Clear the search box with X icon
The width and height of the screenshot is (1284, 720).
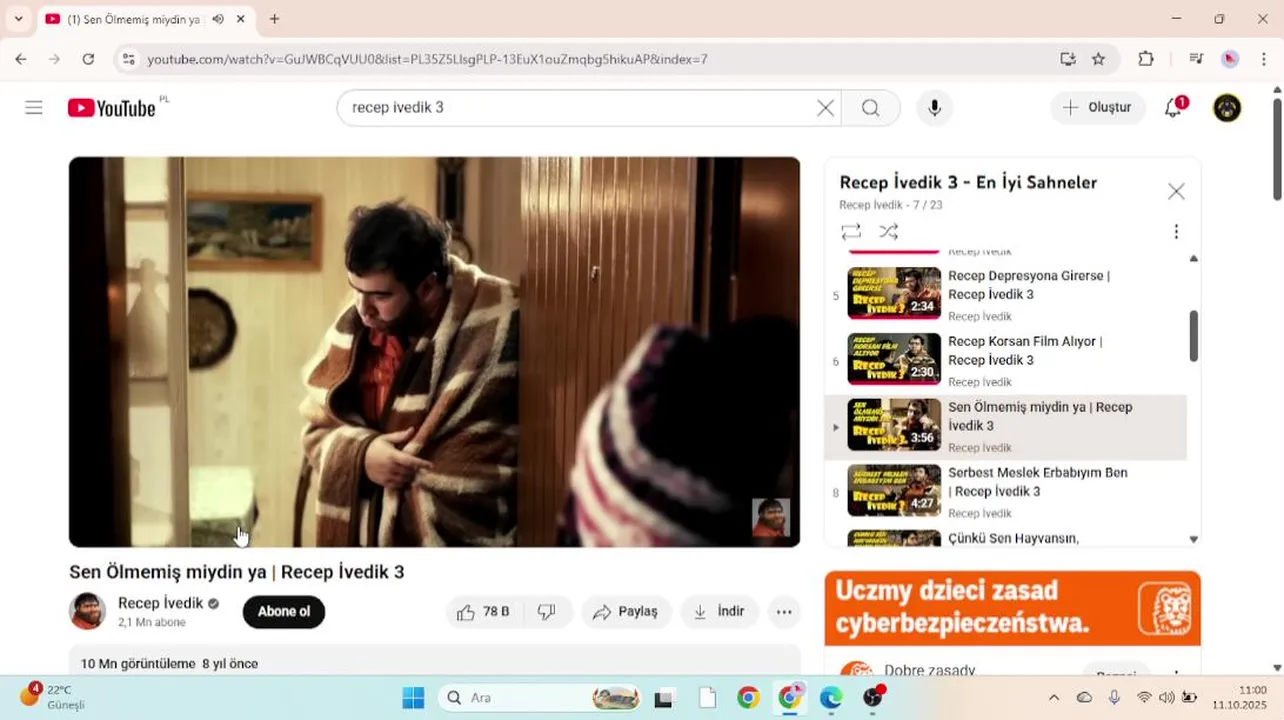tap(825, 108)
